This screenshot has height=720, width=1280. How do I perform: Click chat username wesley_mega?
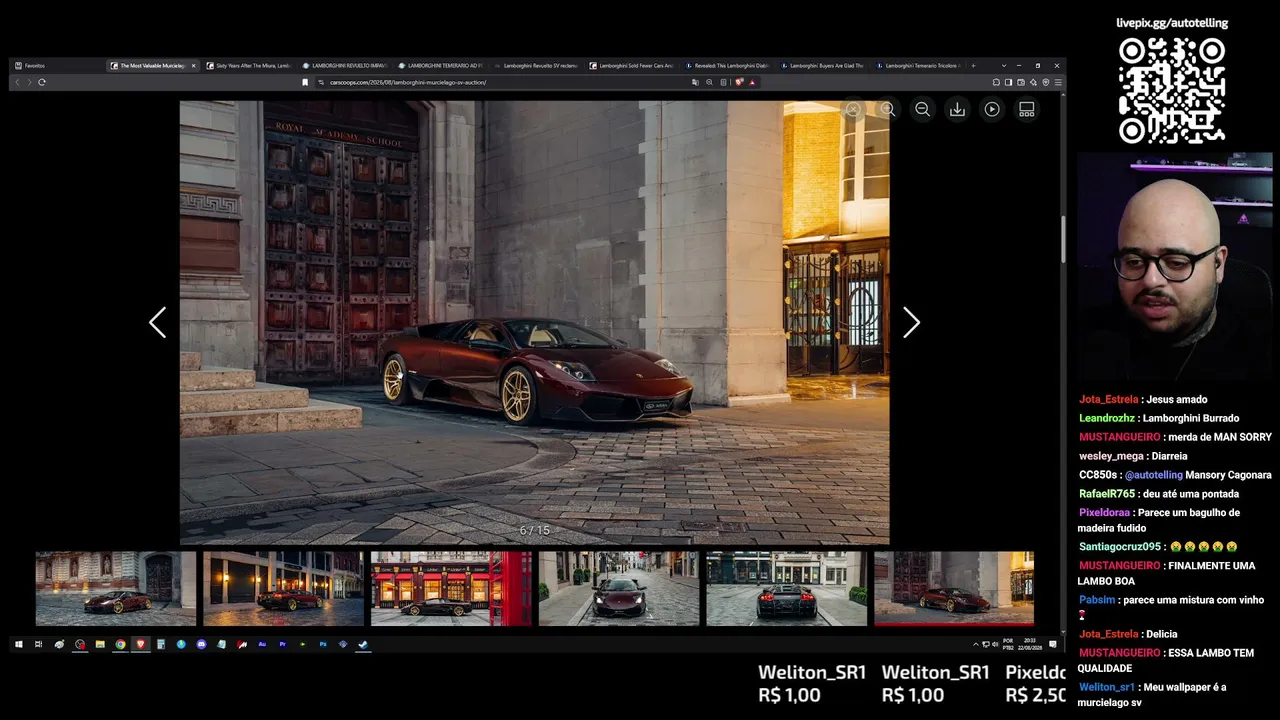(x=1111, y=456)
